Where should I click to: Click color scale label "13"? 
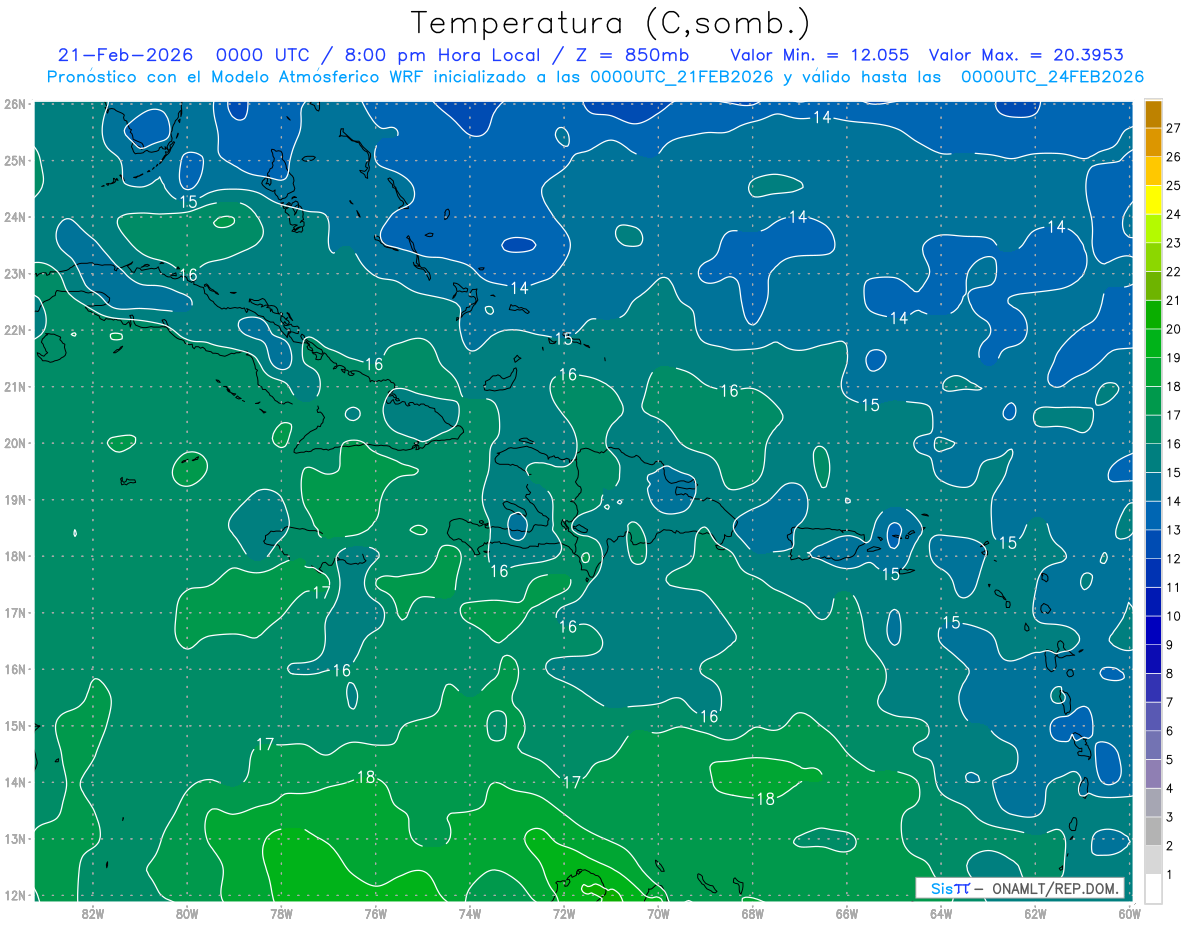pyautogui.click(x=1174, y=530)
